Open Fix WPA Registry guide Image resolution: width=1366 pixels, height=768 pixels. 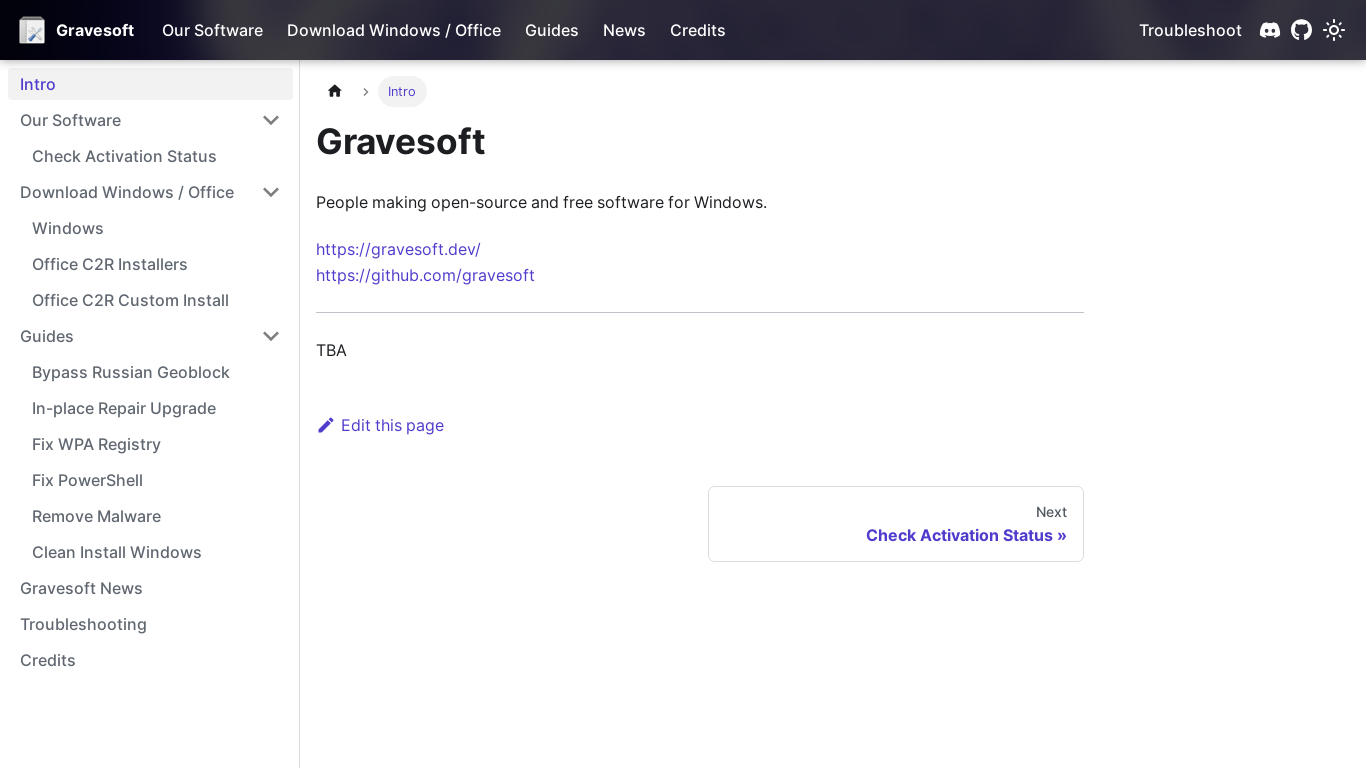click(x=96, y=444)
